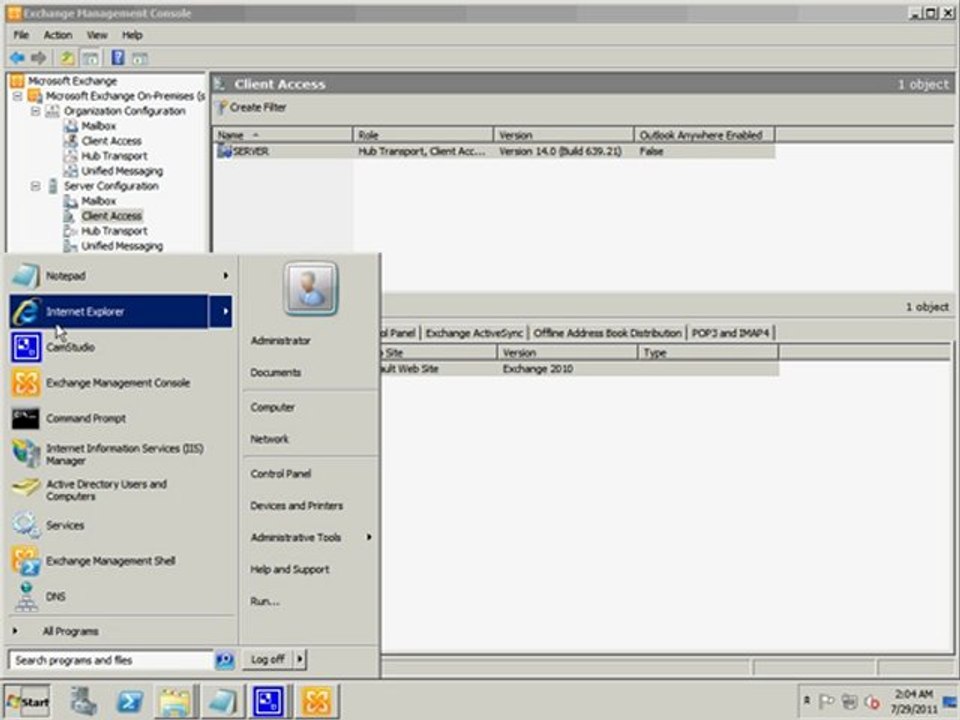This screenshot has width=960, height=720.
Task: Open Windows Explorer folder taskbar icon
Action: (x=175, y=701)
